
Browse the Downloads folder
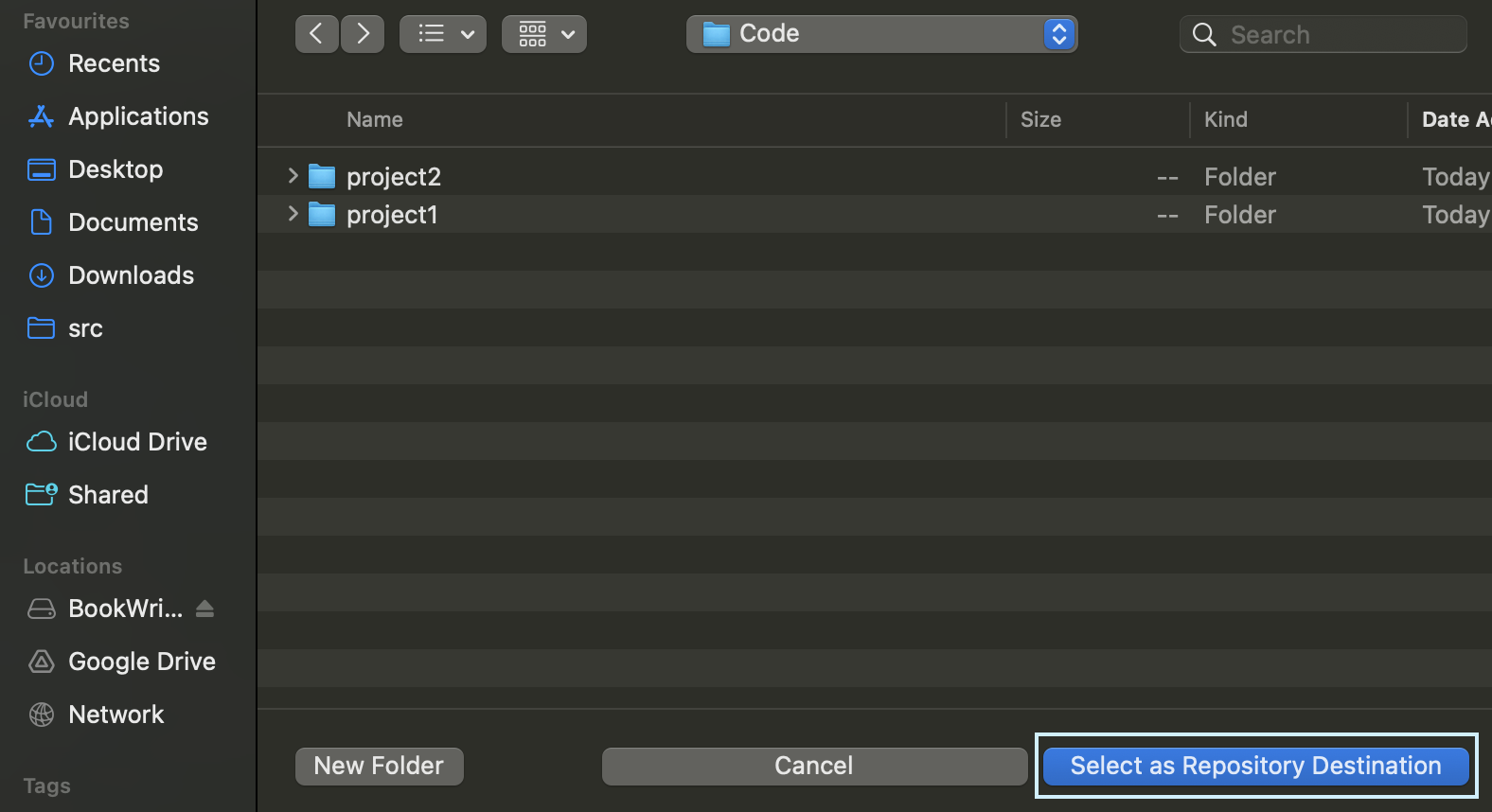coord(131,274)
